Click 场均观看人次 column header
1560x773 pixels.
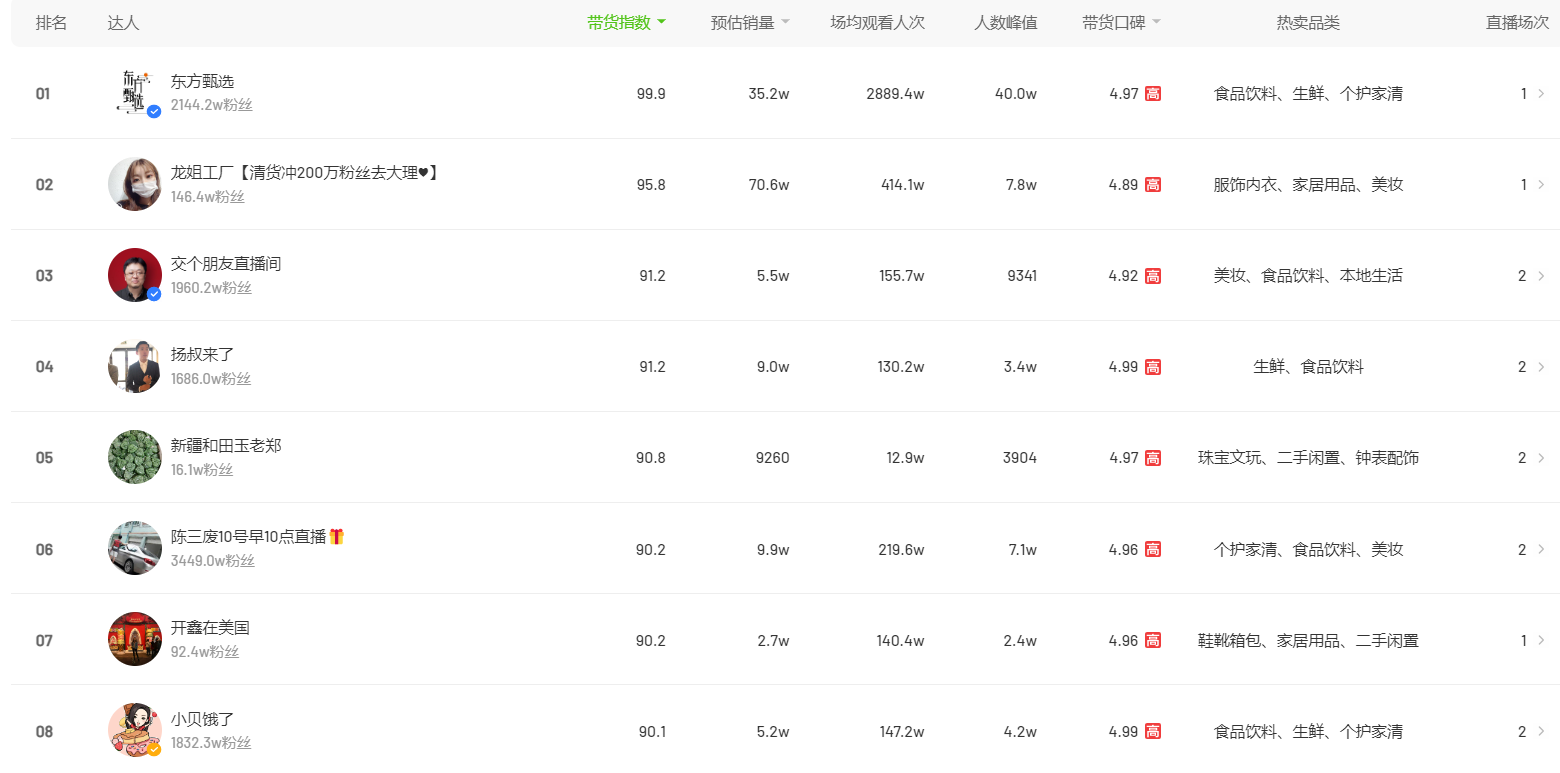point(877,23)
